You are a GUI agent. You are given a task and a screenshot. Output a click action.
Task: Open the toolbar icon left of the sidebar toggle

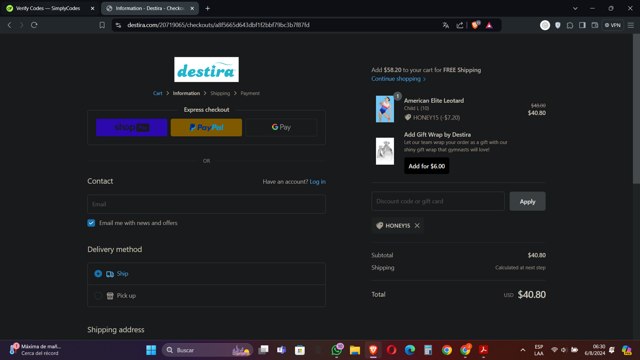(x=570, y=25)
